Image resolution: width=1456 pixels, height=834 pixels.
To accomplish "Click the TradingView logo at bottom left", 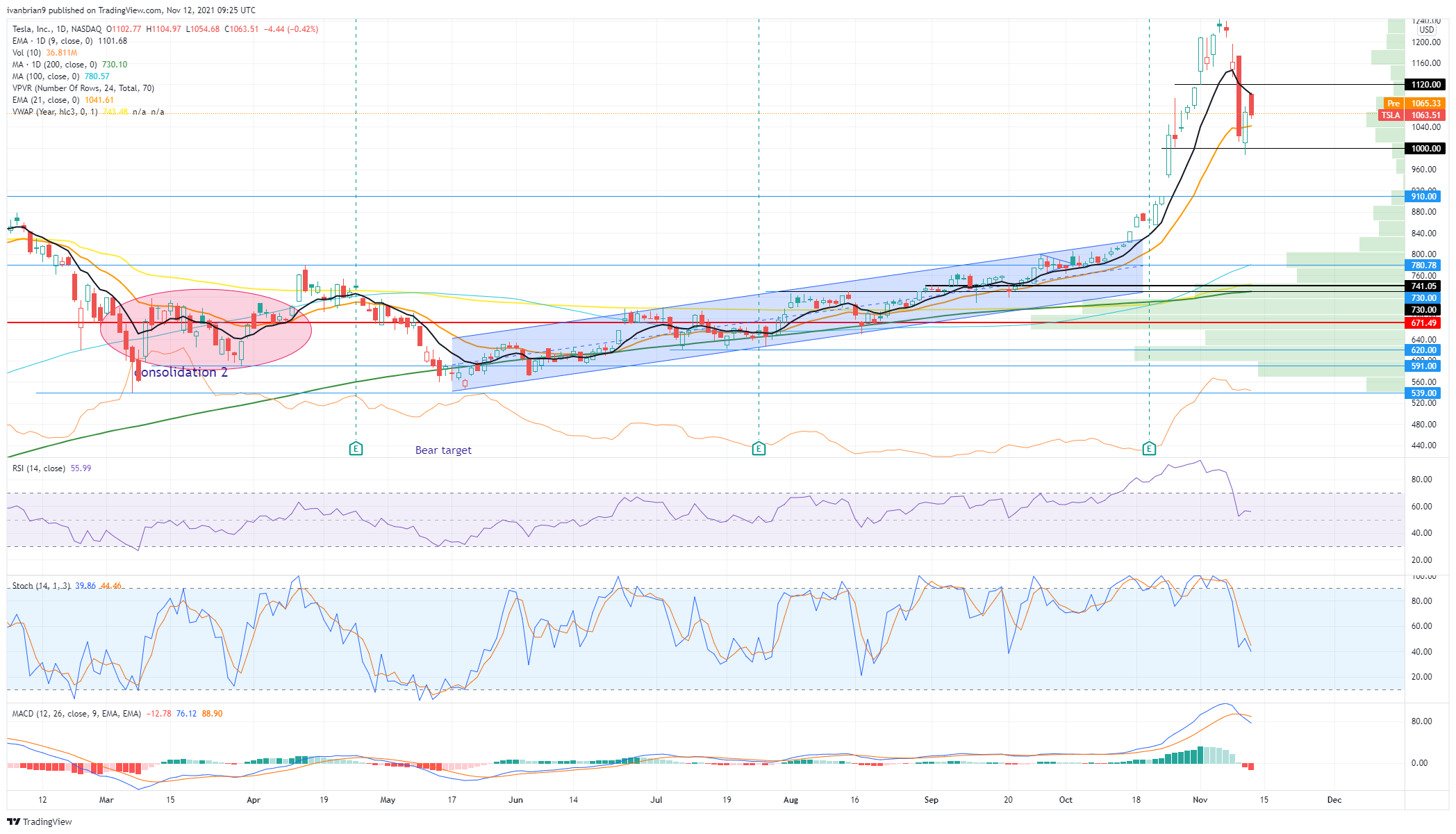I will pos(40,821).
